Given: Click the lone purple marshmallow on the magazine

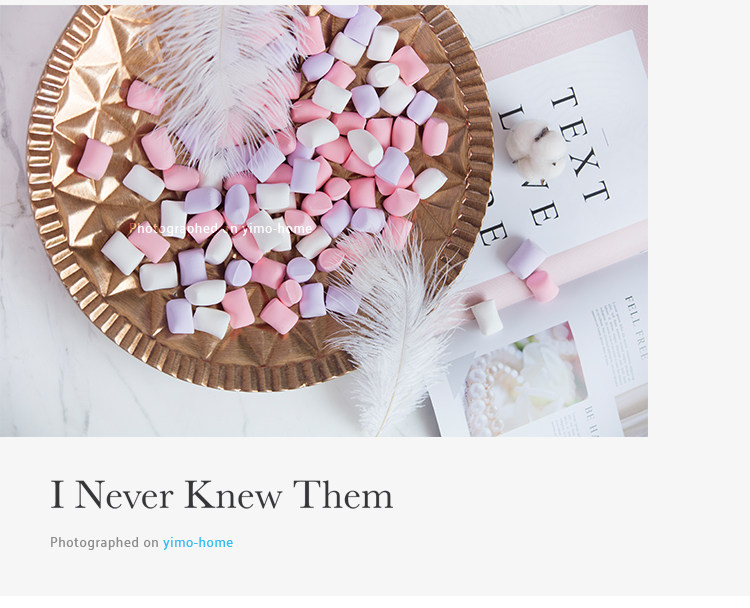Looking at the screenshot, I should (x=526, y=259).
